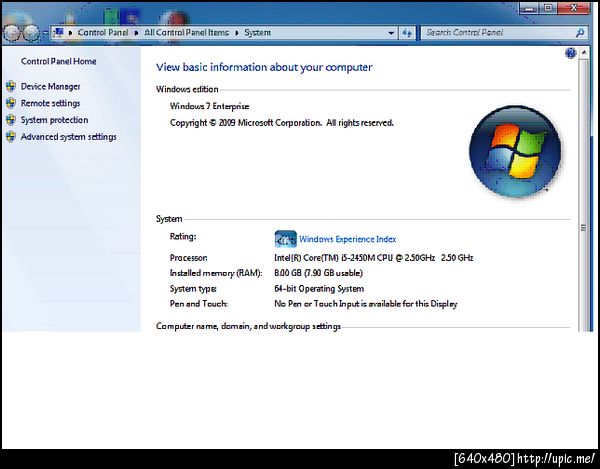The height and width of the screenshot is (469, 600).
Task: Minimize the System window
Action: (528, 8)
